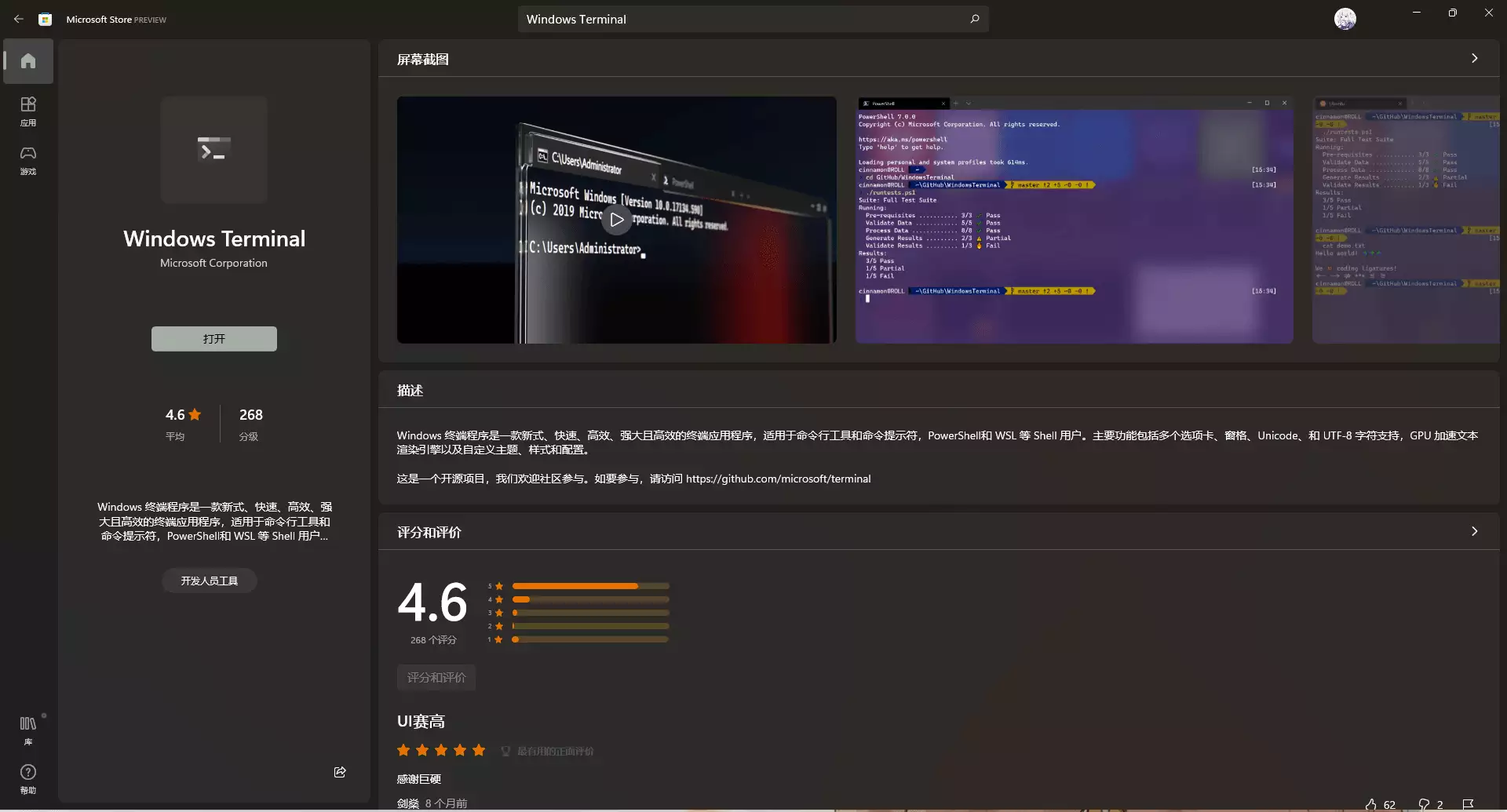The image size is (1507, 812).
Task: Open the GitHub terminal project link
Action: (778, 479)
